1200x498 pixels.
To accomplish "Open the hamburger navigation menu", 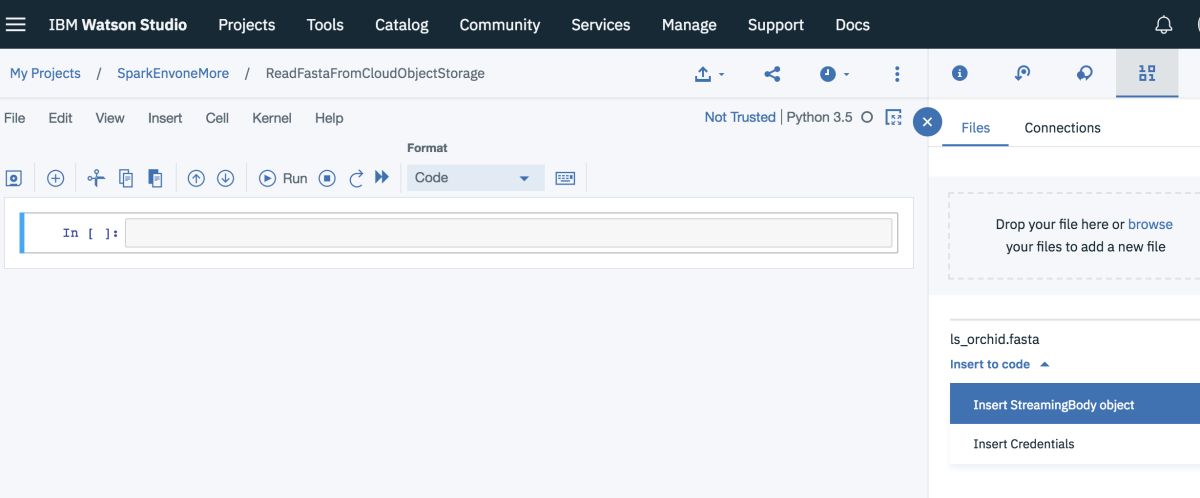I will [x=16, y=24].
